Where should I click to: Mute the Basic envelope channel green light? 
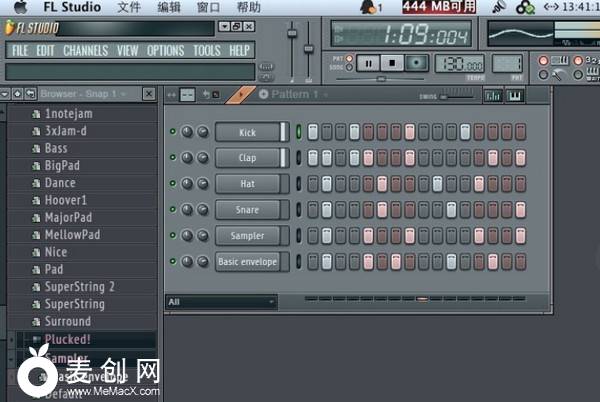click(x=173, y=261)
